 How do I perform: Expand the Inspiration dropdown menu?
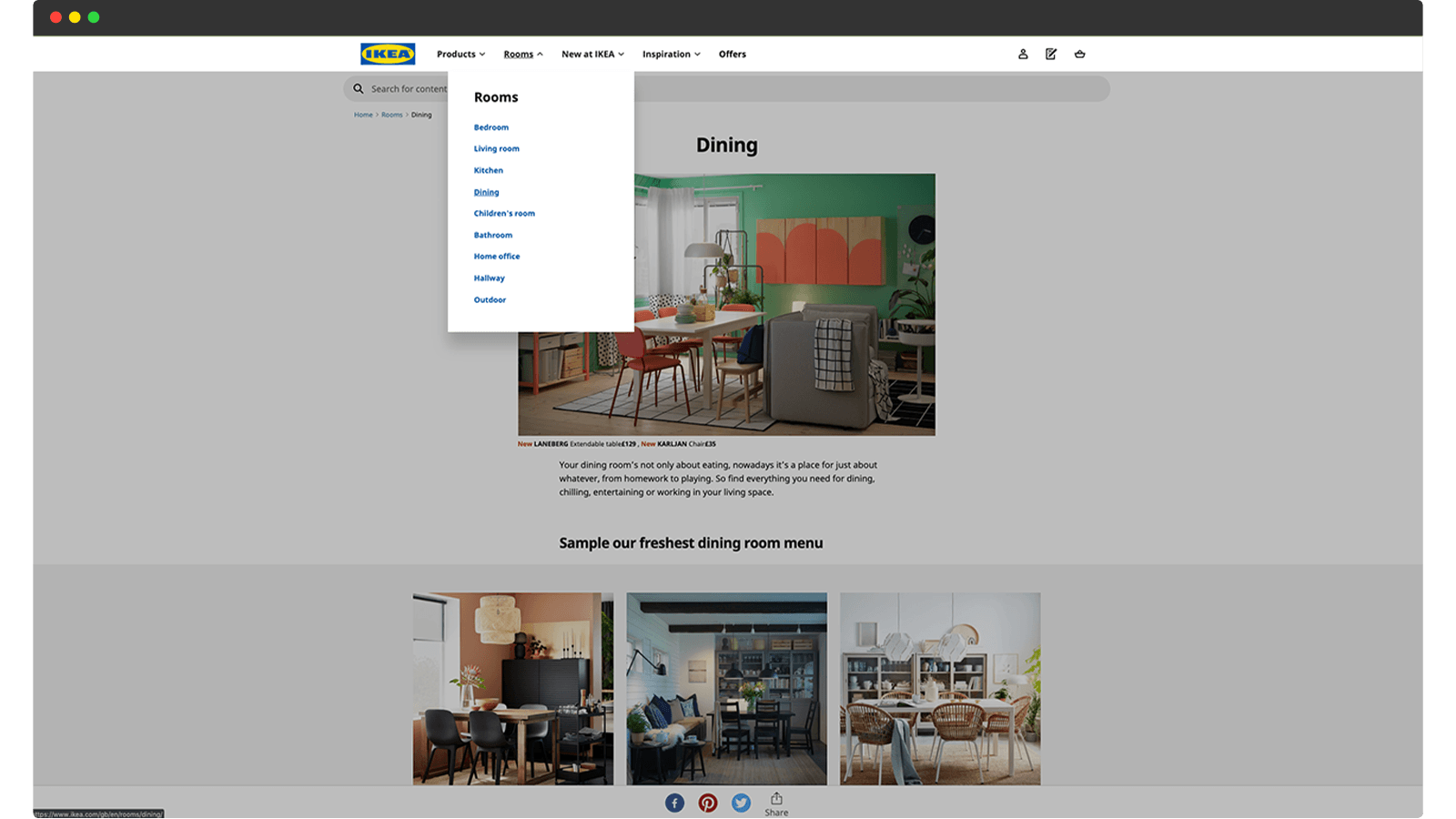click(672, 54)
